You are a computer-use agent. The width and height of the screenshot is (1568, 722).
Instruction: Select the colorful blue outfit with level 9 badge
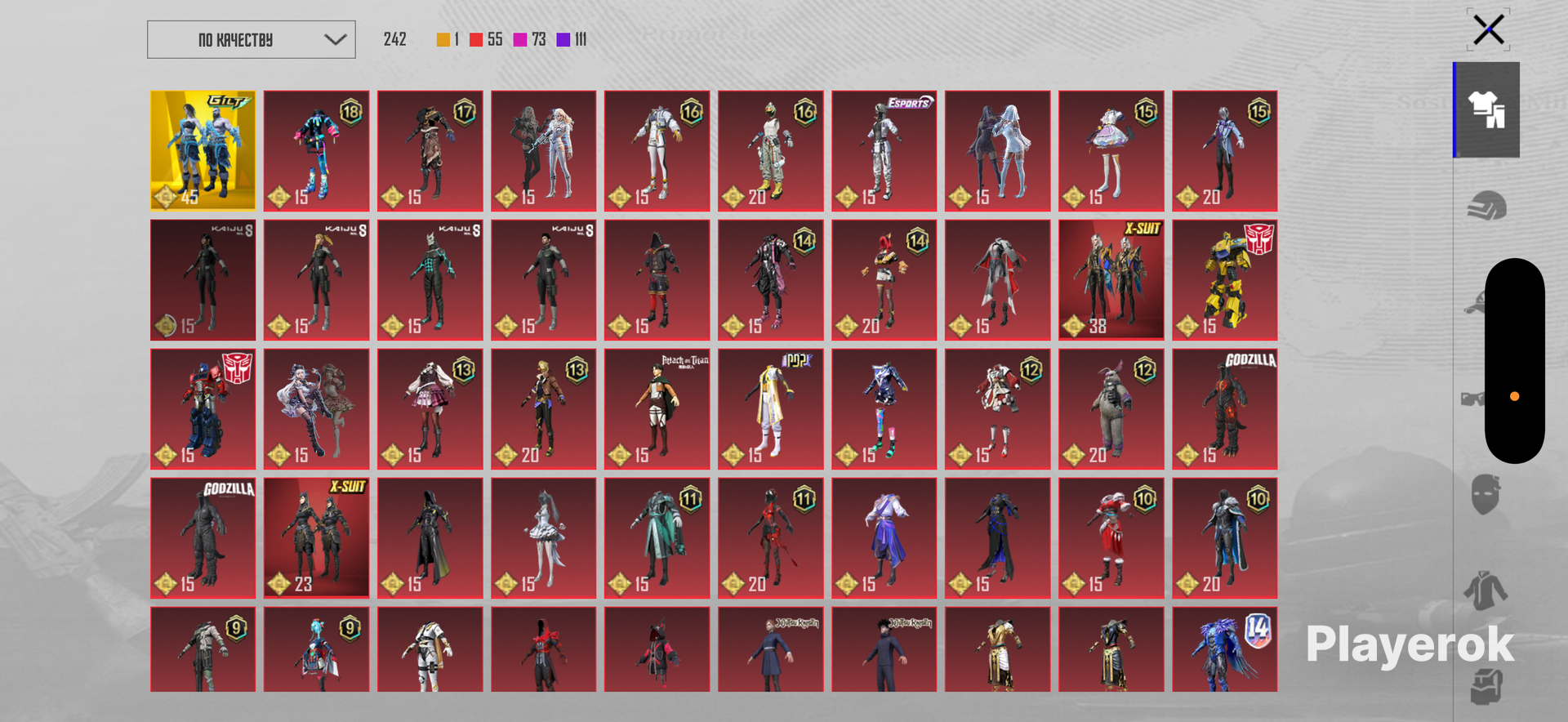coord(316,649)
